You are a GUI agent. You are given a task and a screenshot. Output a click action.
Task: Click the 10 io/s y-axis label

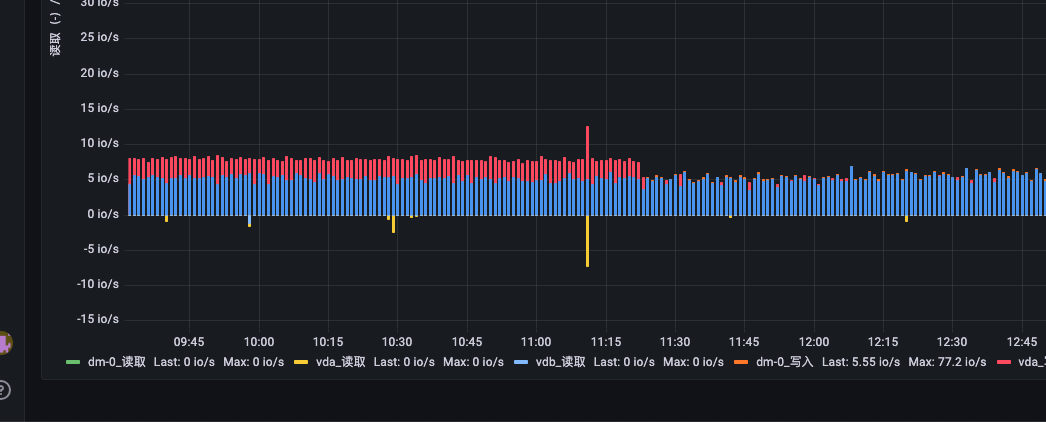click(99, 143)
